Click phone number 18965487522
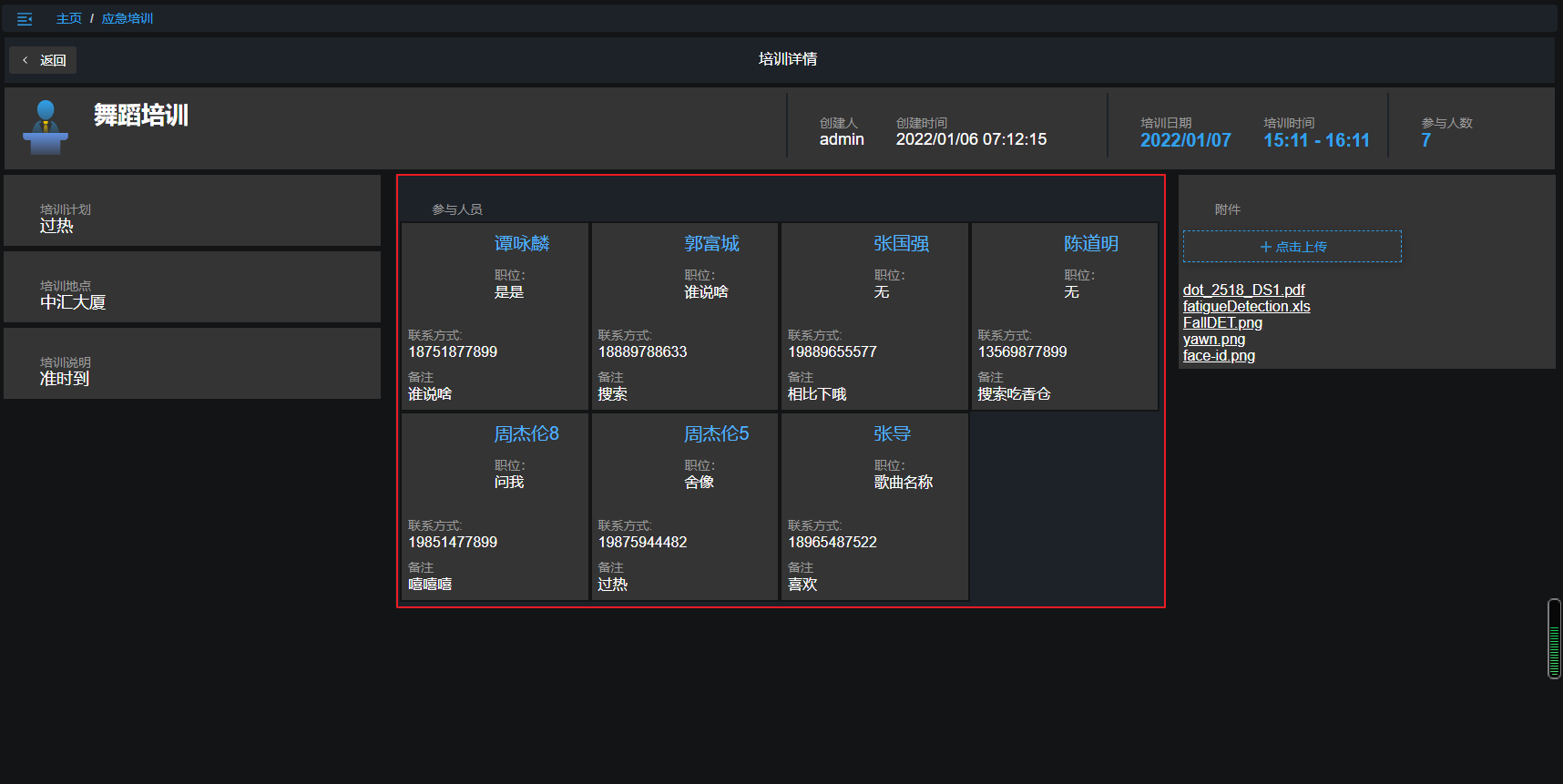The image size is (1563, 784). pos(833,542)
